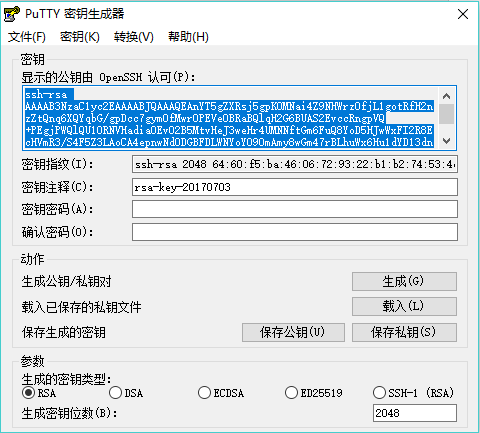
Task: Click the 确认密码(O) confirm passphrase field
Action: [x=295, y=232]
